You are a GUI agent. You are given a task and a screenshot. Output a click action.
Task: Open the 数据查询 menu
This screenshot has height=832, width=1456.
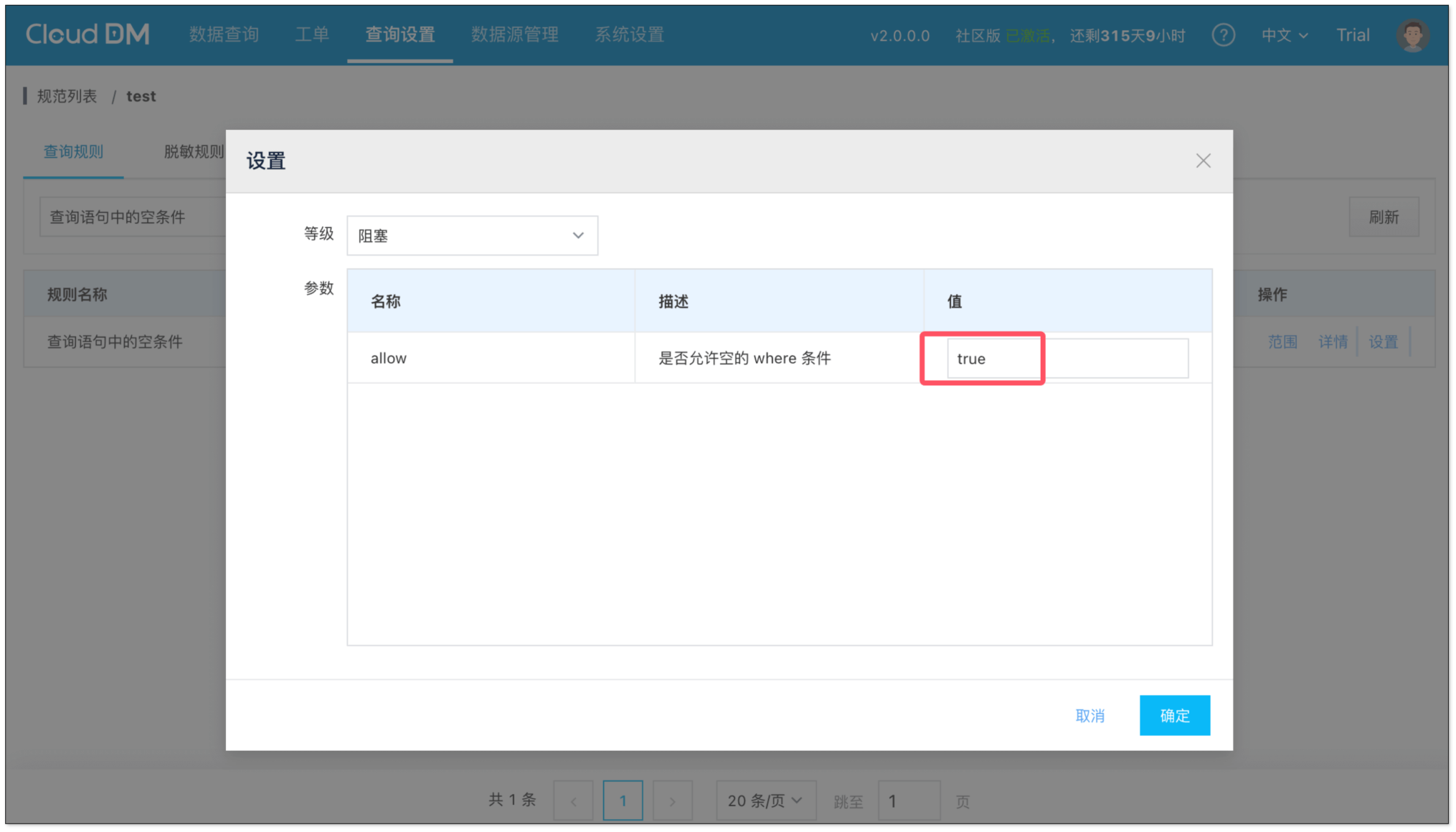pyautogui.click(x=224, y=34)
